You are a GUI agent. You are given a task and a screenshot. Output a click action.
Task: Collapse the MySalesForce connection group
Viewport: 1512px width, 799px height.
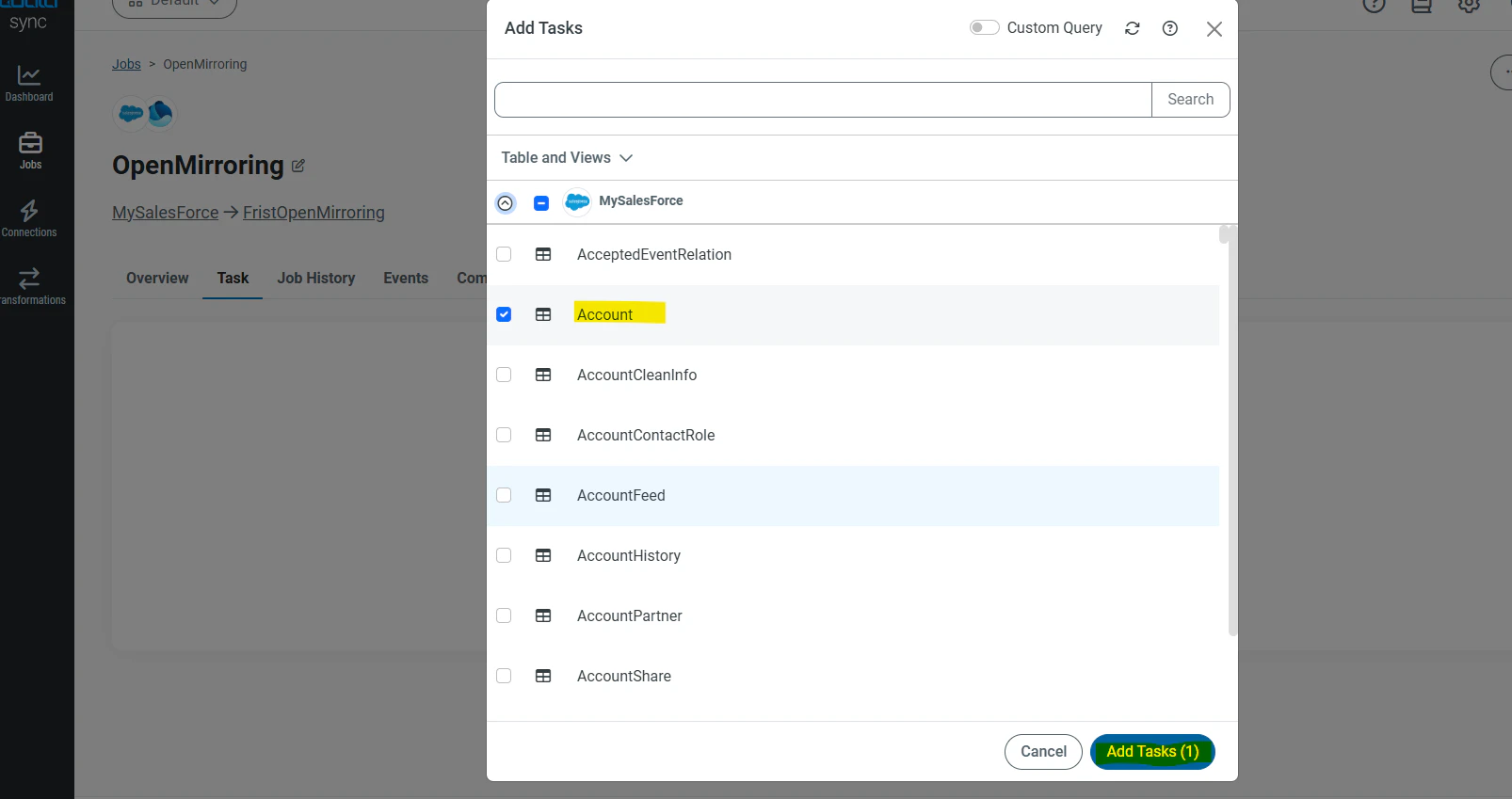point(506,203)
